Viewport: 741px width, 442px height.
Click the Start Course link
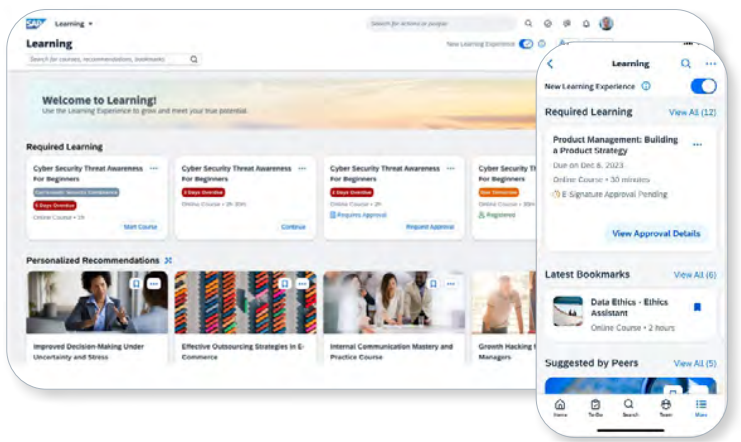pyautogui.click(x=140, y=227)
